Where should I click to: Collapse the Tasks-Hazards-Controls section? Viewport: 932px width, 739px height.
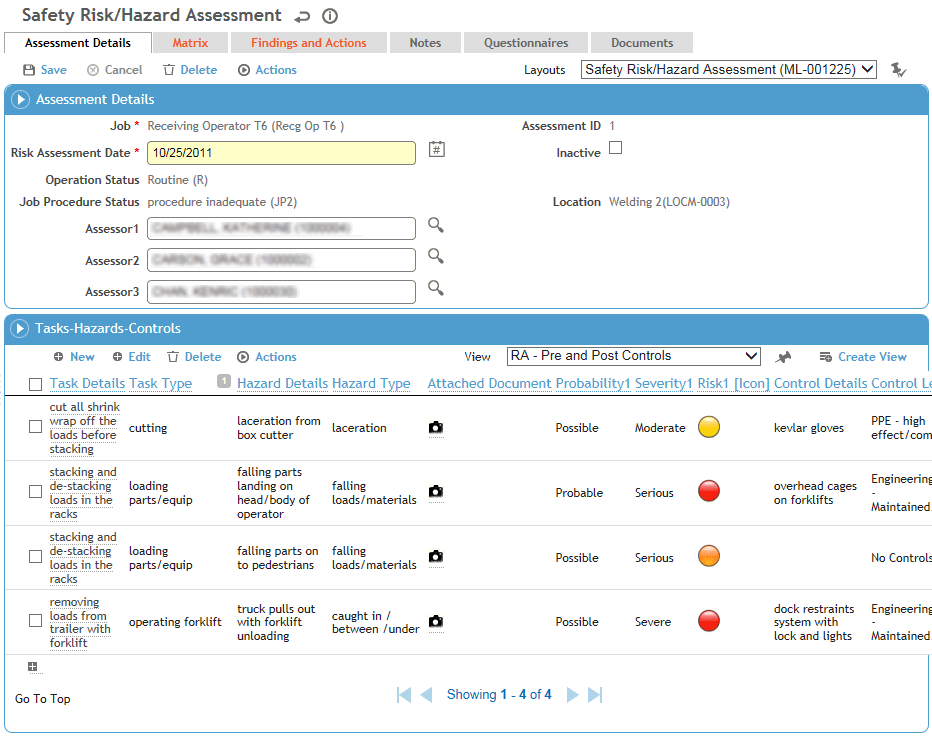point(20,328)
